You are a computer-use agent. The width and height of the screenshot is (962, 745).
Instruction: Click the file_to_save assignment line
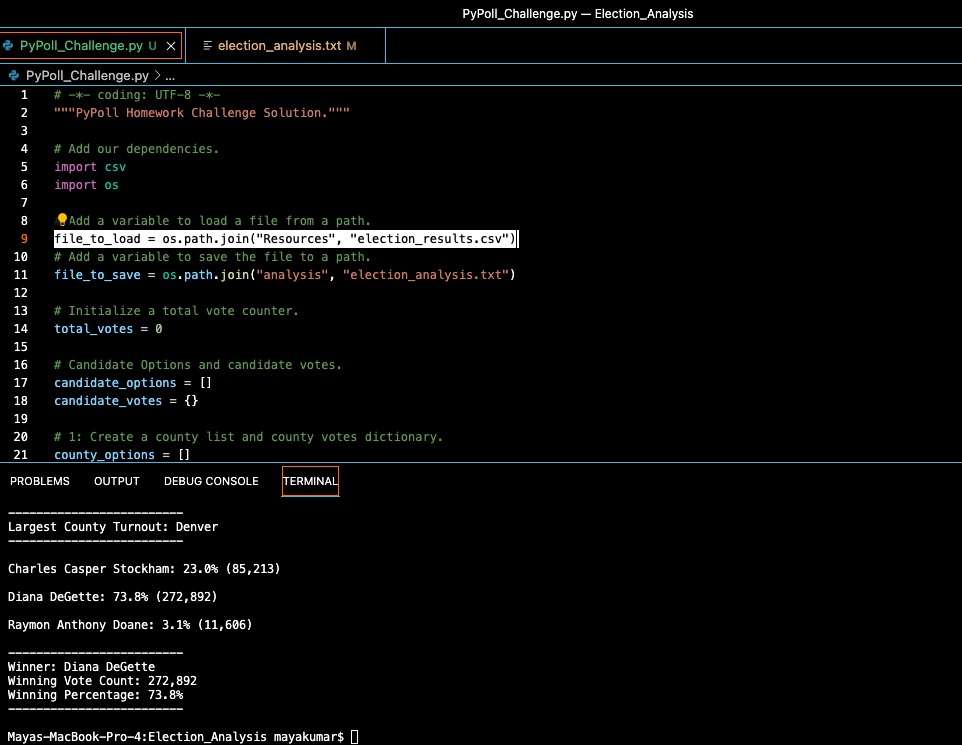point(285,275)
